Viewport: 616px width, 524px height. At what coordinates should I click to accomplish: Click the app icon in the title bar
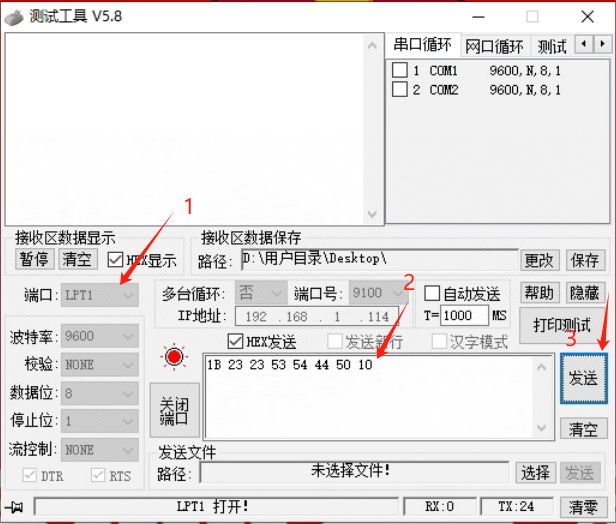[x=14, y=17]
